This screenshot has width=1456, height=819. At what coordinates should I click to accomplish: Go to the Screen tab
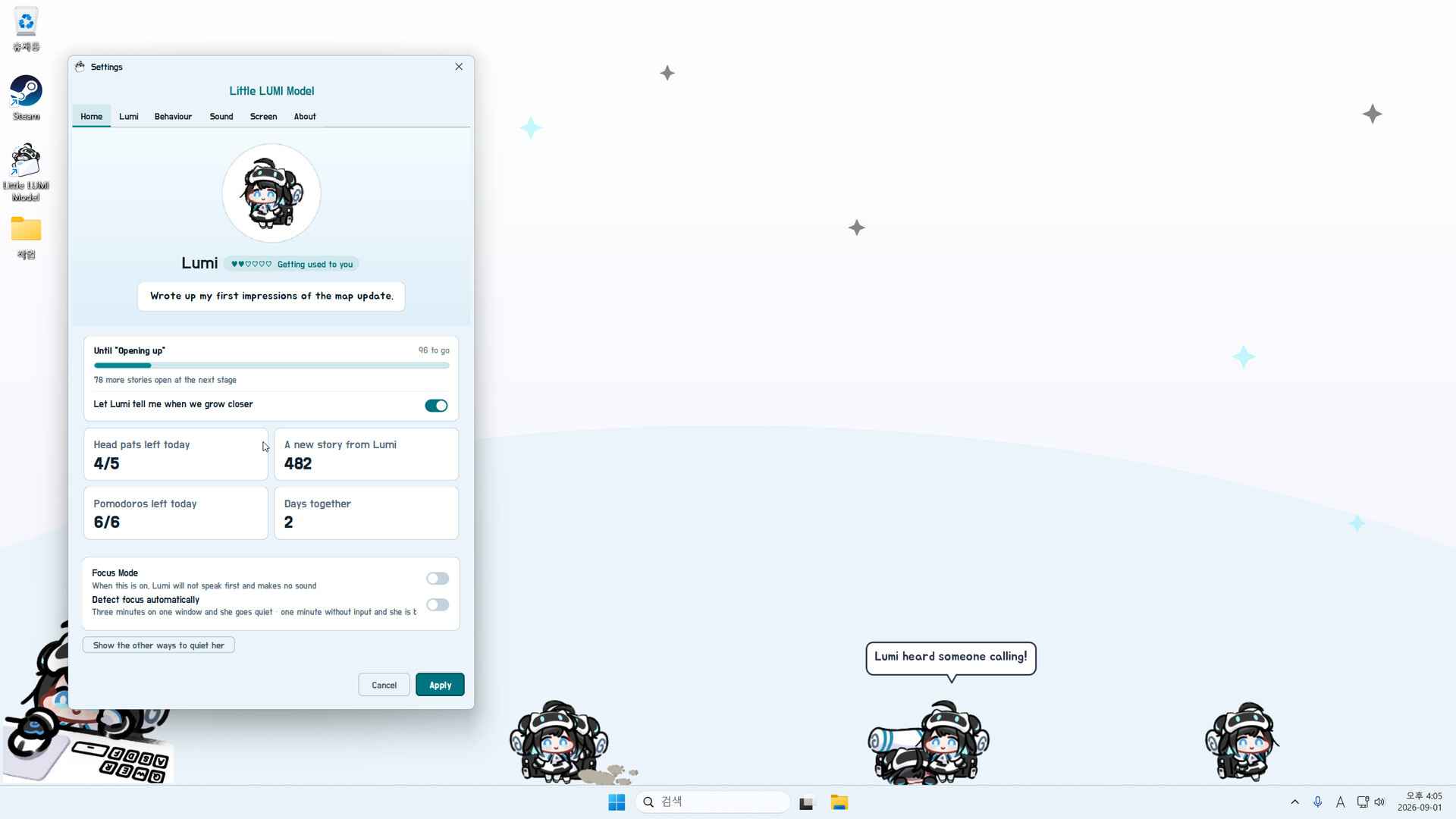point(263,117)
